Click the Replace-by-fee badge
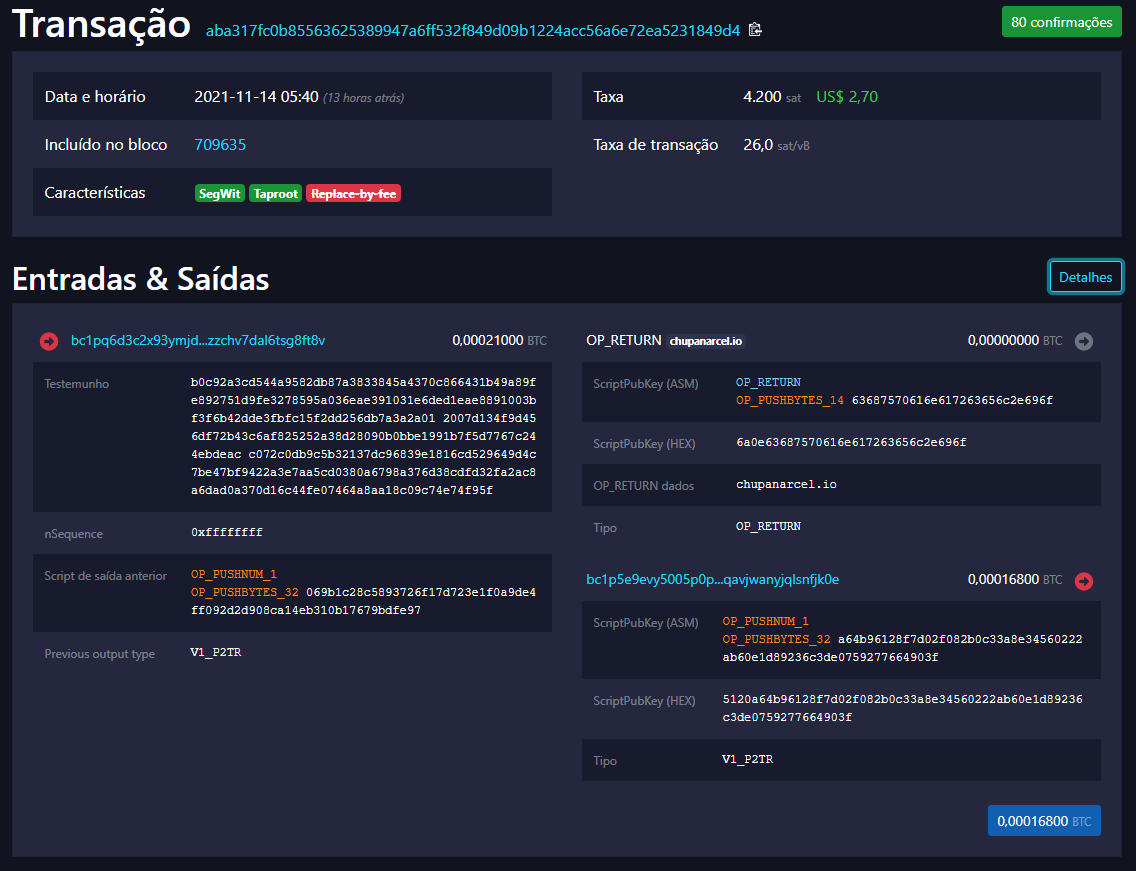Viewport: 1136px width, 871px height. point(353,194)
